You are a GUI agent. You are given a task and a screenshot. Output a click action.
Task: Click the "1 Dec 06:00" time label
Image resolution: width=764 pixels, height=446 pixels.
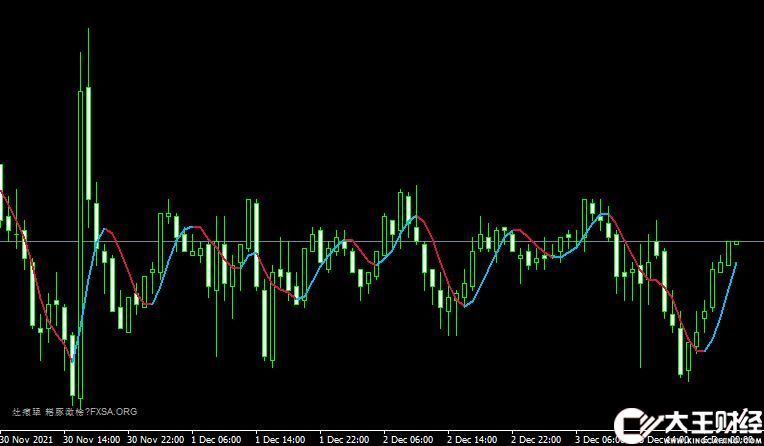click(216, 439)
